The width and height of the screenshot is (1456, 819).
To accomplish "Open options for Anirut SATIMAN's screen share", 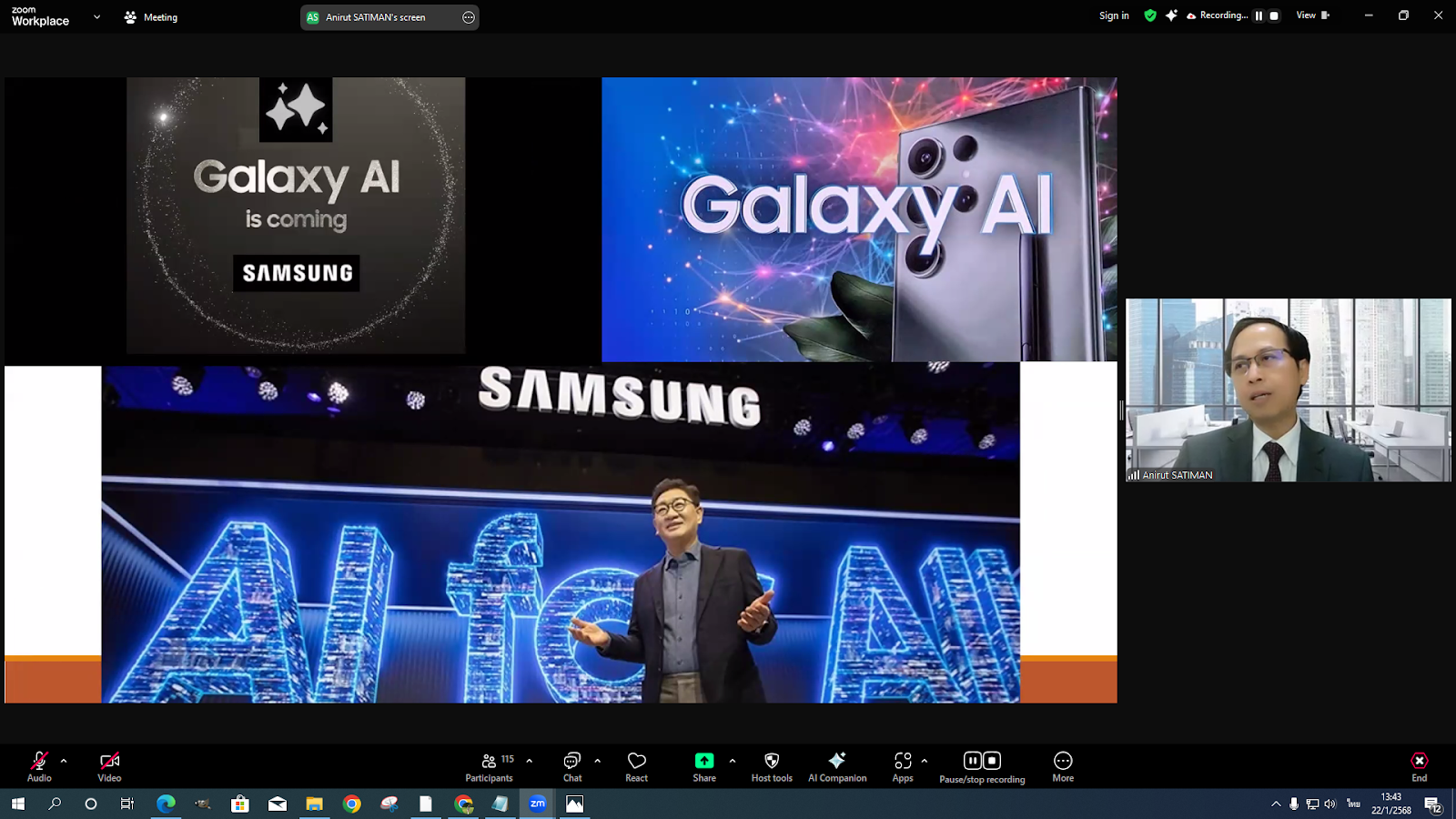I will pos(469,17).
